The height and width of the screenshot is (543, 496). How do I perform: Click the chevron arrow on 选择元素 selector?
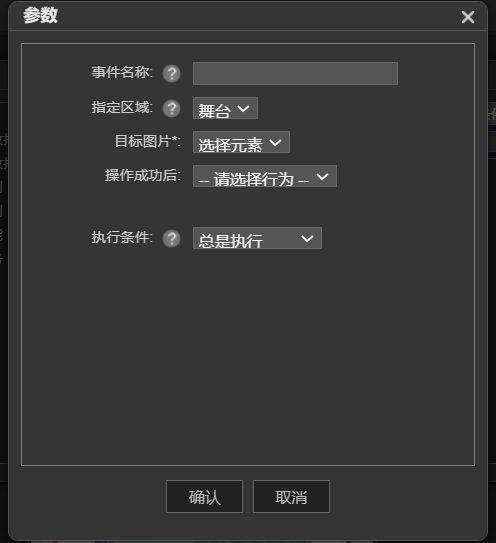275,142
